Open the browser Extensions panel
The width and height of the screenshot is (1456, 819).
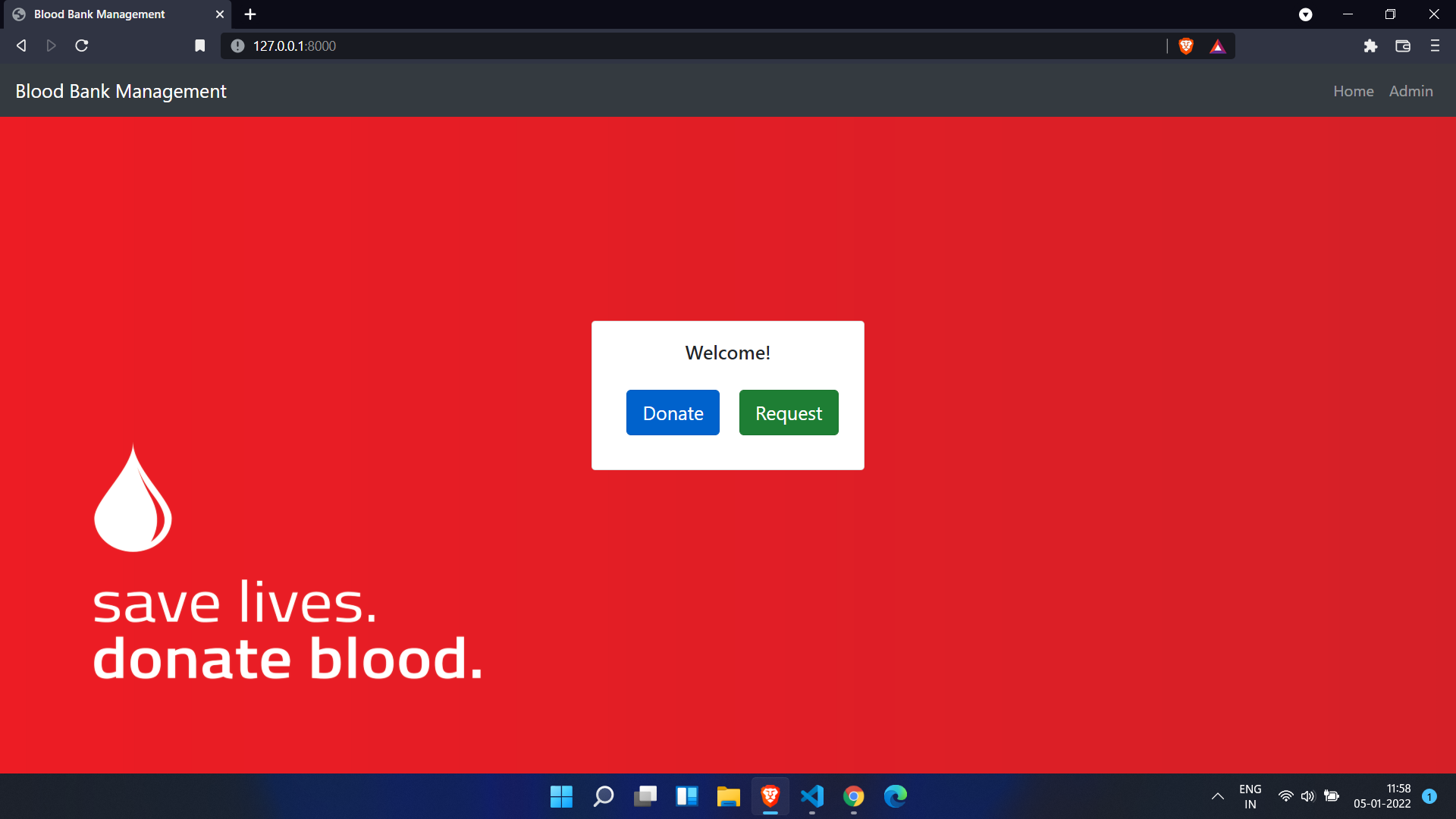(1370, 45)
